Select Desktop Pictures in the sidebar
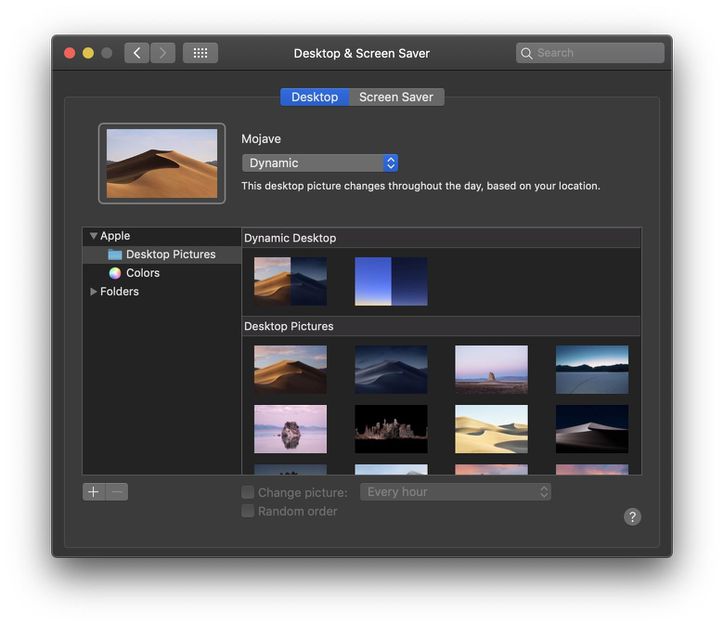724x626 pixels. (162, 254)
